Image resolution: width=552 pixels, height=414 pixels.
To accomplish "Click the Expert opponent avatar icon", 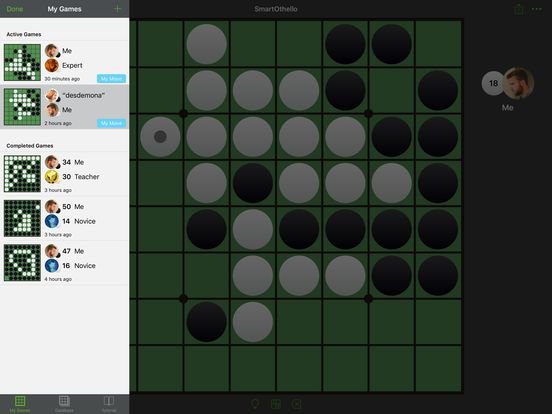I will coord(52,65).
